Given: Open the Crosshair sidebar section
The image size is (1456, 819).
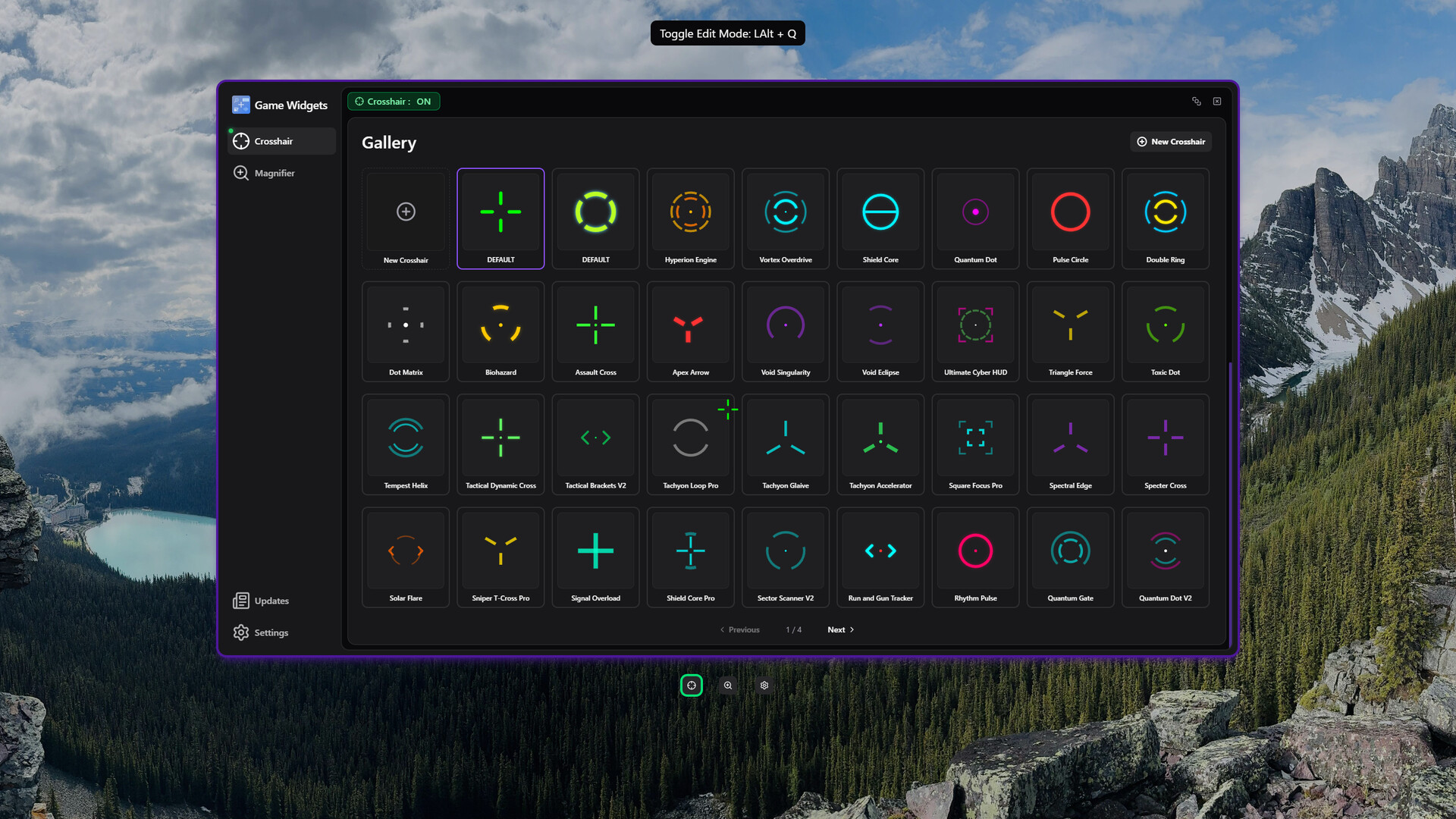Looking at the screenshot, I should click(x=281, y=141).
